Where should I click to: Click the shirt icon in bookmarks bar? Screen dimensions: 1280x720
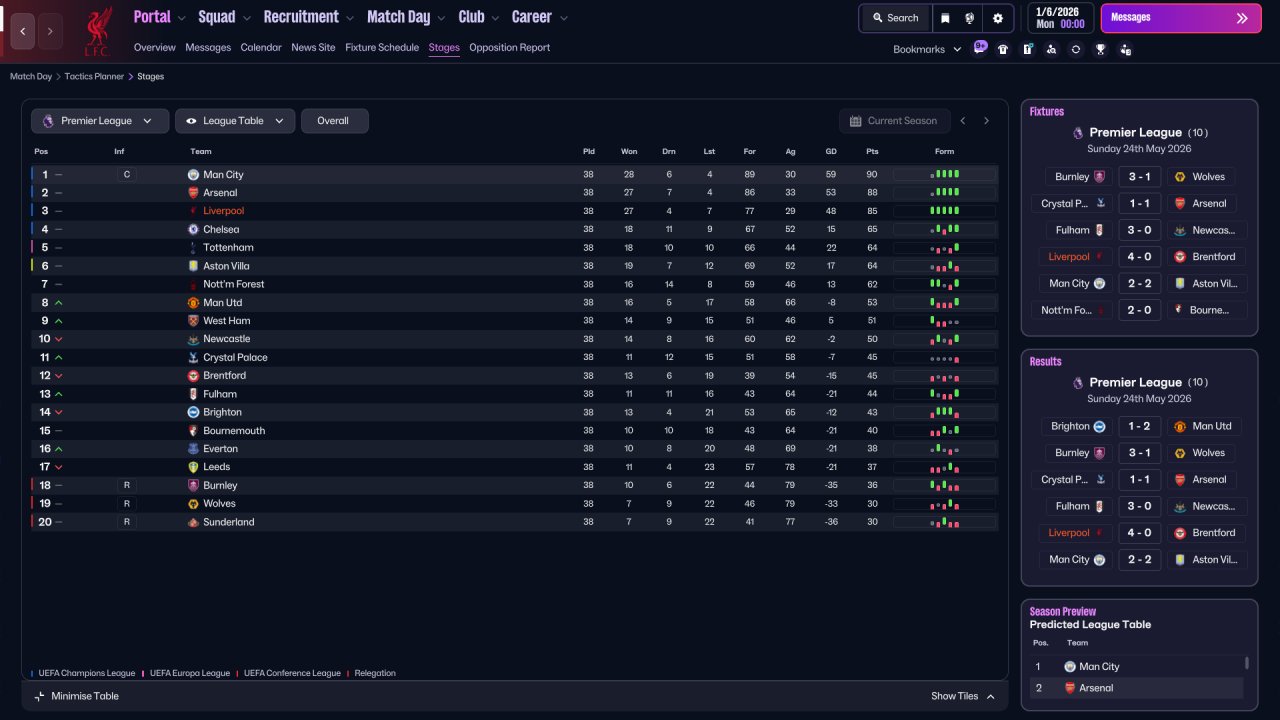1003,49
